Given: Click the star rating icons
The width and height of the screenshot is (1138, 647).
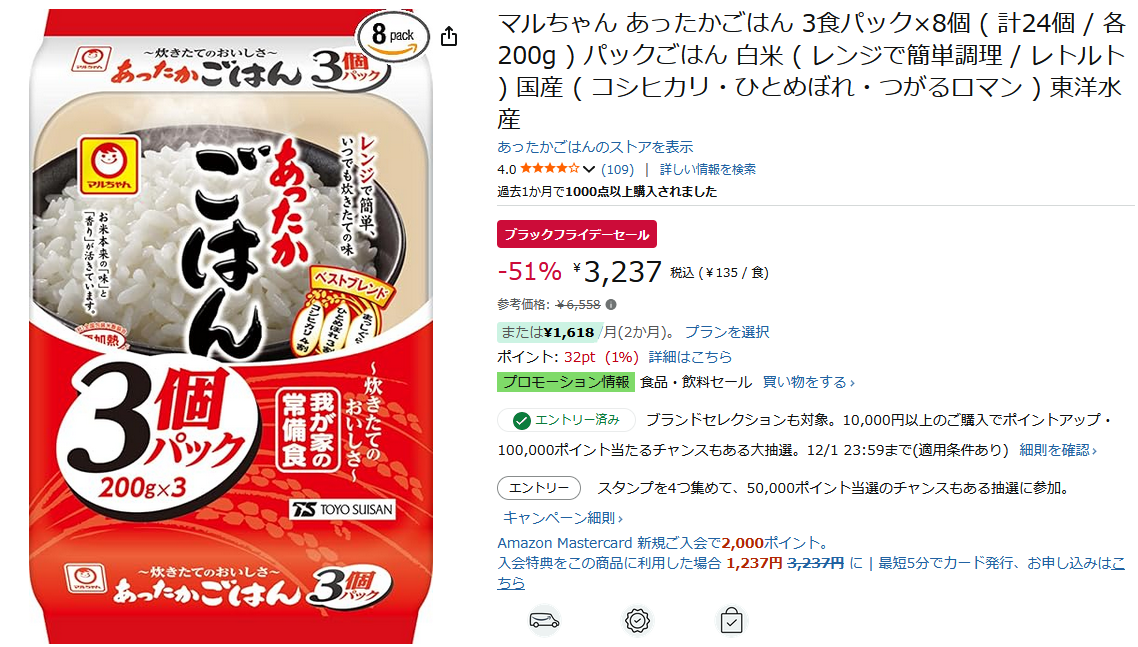Looking at the screenshot, I should coord(550,168).
